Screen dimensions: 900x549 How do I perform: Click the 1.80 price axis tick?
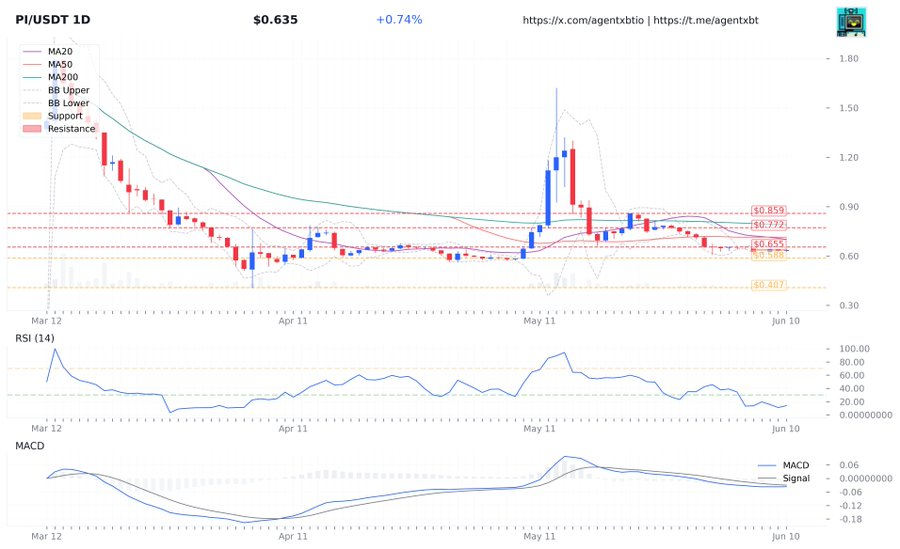(849, 59)
